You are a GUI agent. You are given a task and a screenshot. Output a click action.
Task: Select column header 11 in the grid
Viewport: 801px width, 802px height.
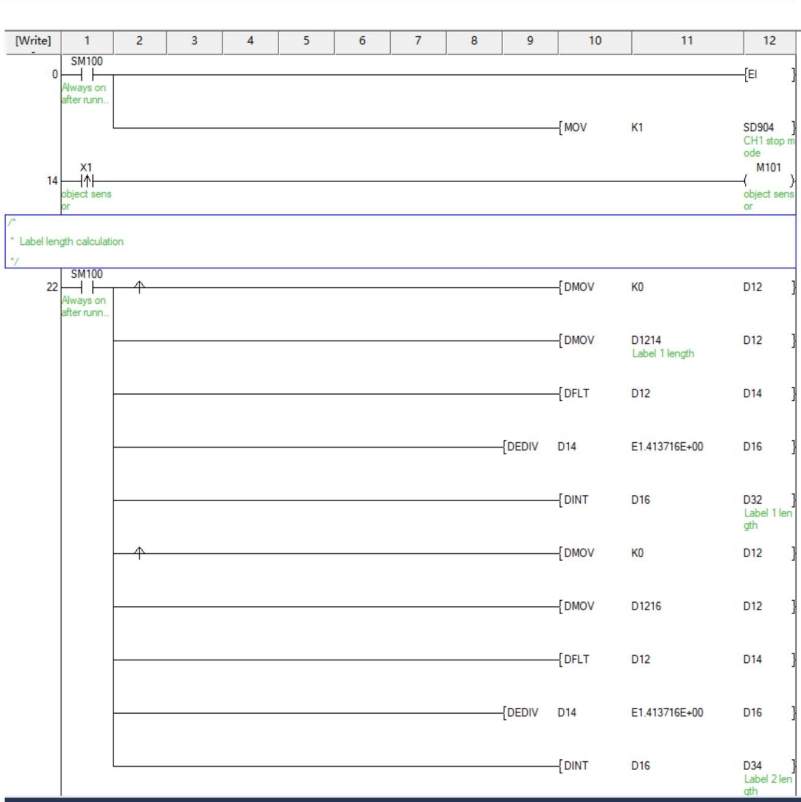pyautogui.click(x=688, y=40)
